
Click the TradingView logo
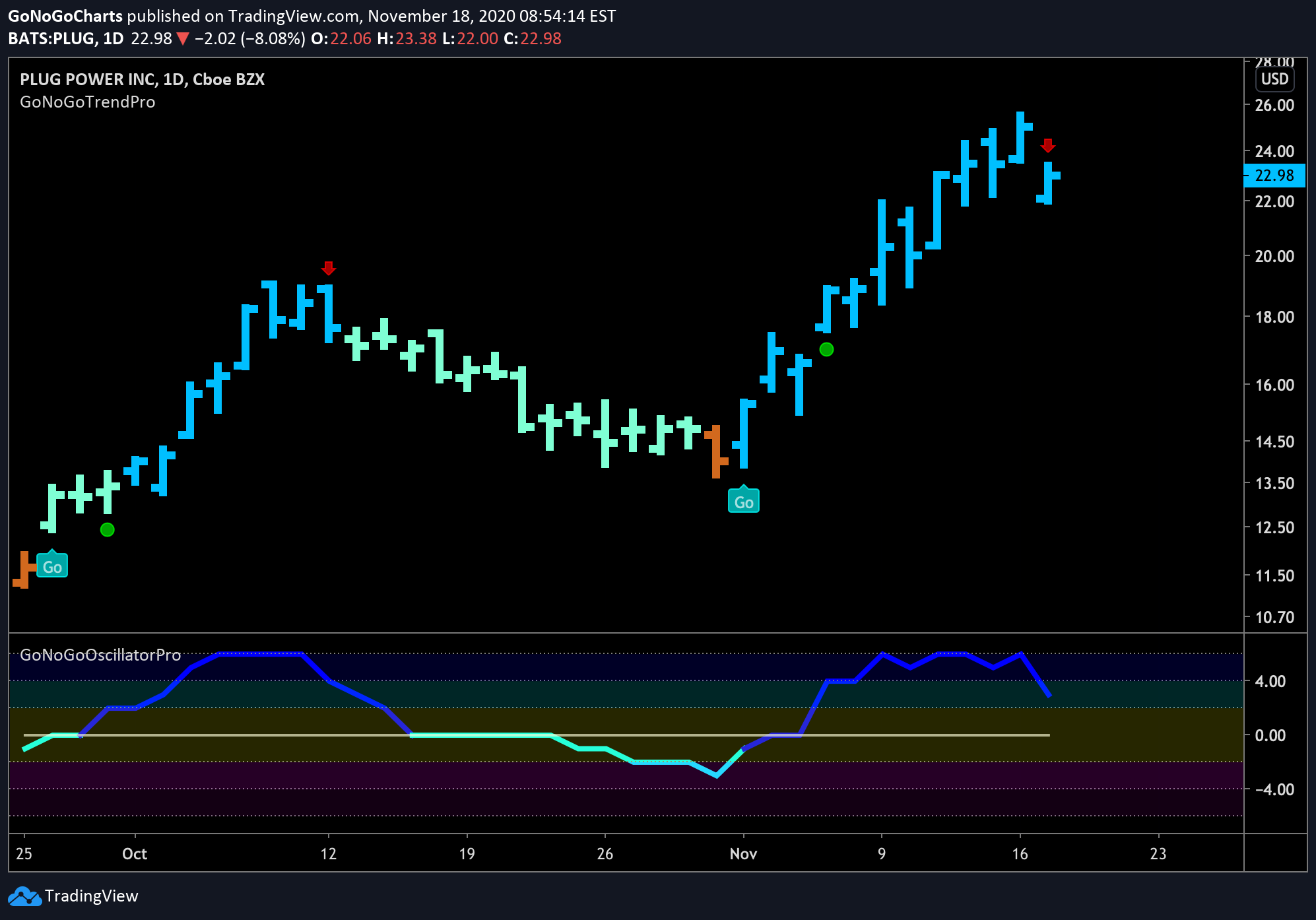[24, 896]
